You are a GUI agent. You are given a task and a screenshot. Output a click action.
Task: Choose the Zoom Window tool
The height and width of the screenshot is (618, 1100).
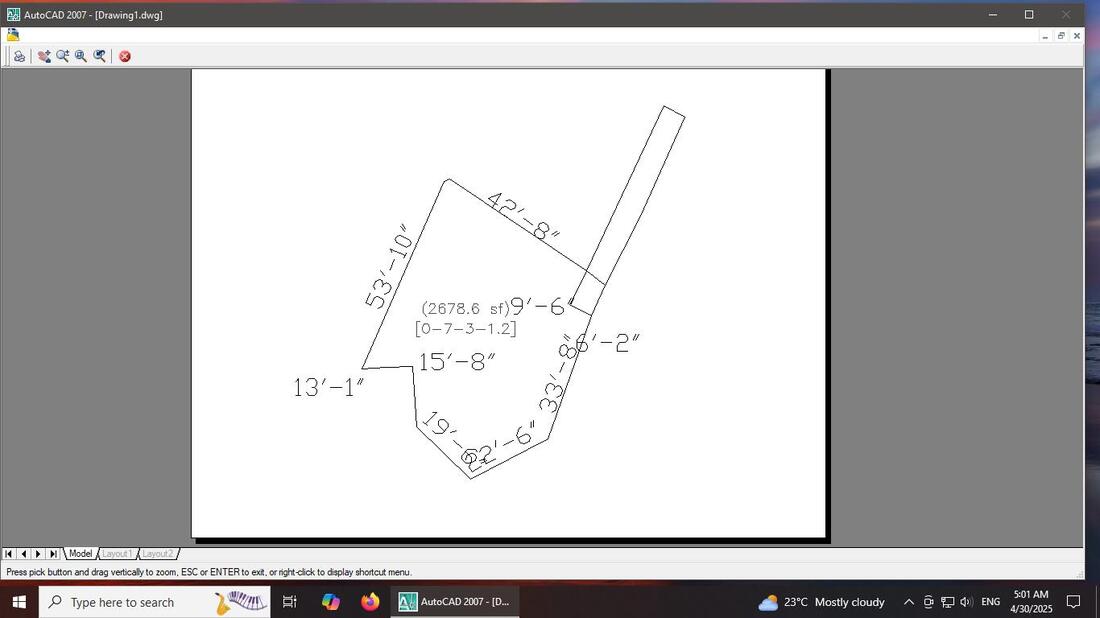click(81, 56)
